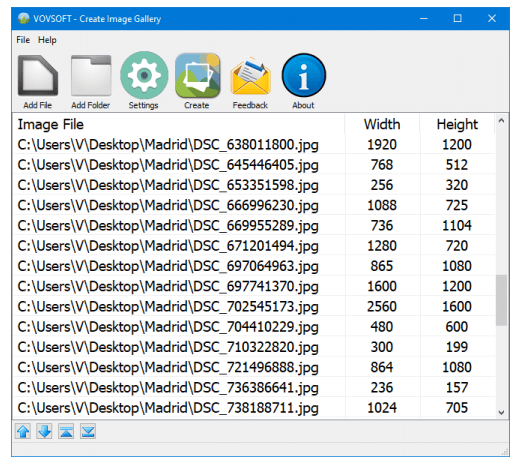Image resolution: width=519 pixels, height=466 pixels.
Task: Click width value 1920
Action: (x=382, y=145)
